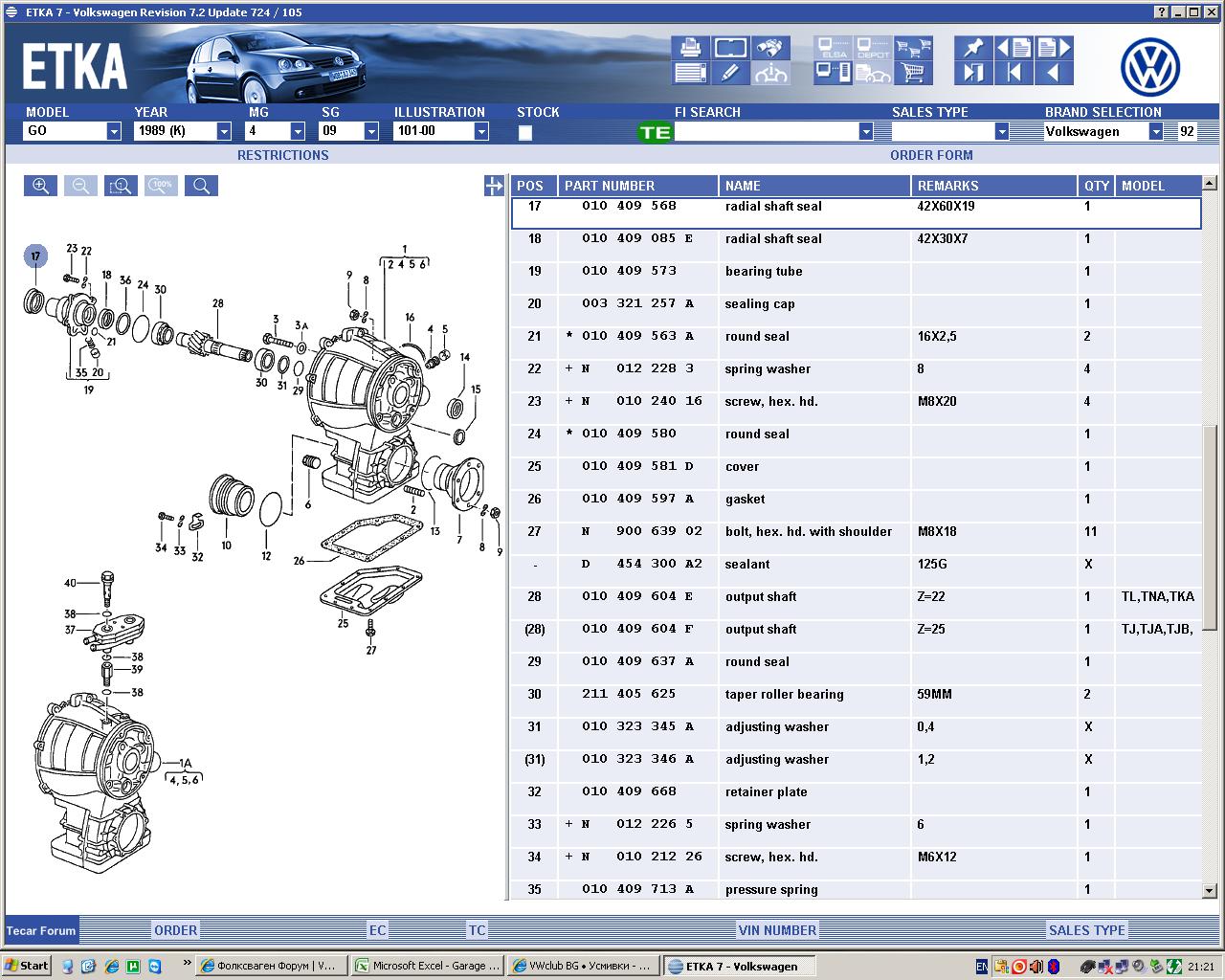Zoom in on the parts illustration

(x=41, y=186)
